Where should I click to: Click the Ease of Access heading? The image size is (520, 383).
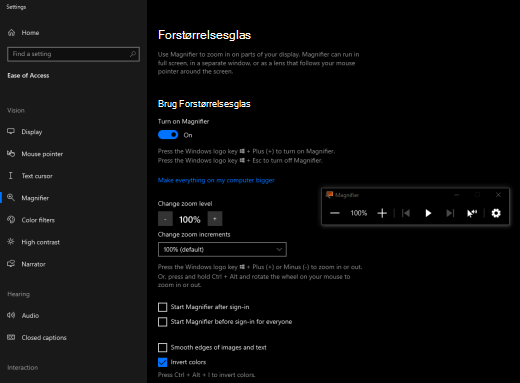click(28, 76)
